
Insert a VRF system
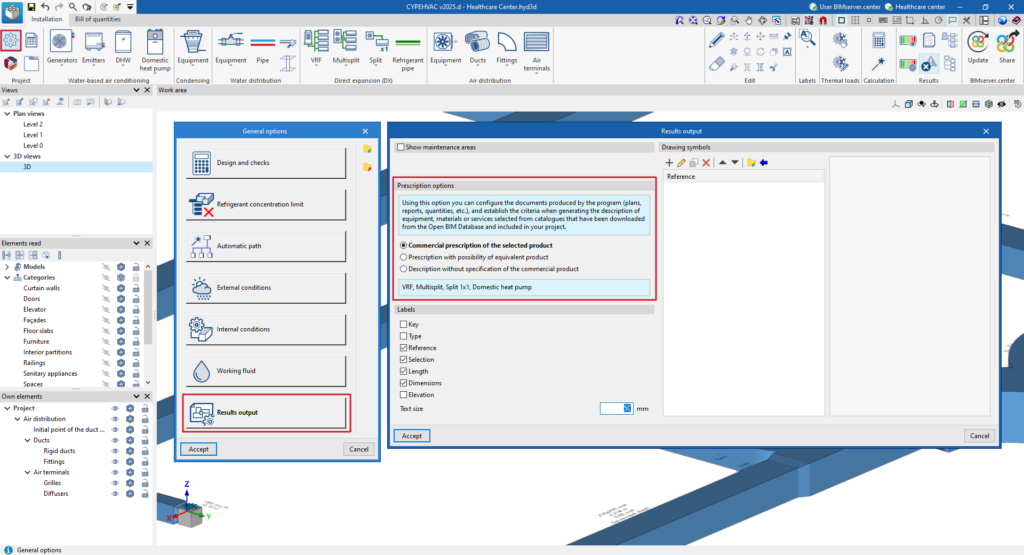point(316,47)
